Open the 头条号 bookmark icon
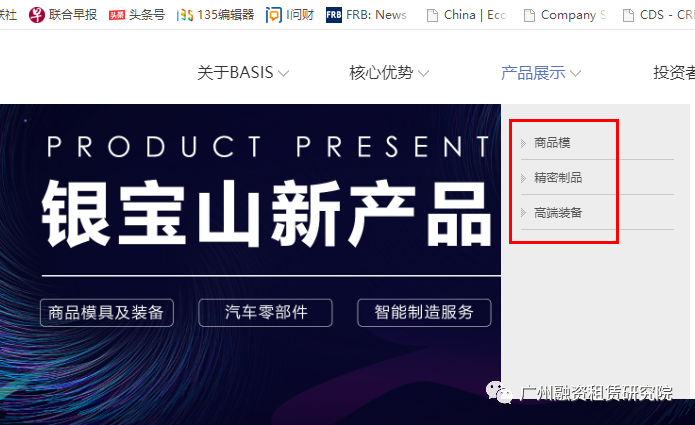Viewport: 695px width, 425px height. coord(117,16)
